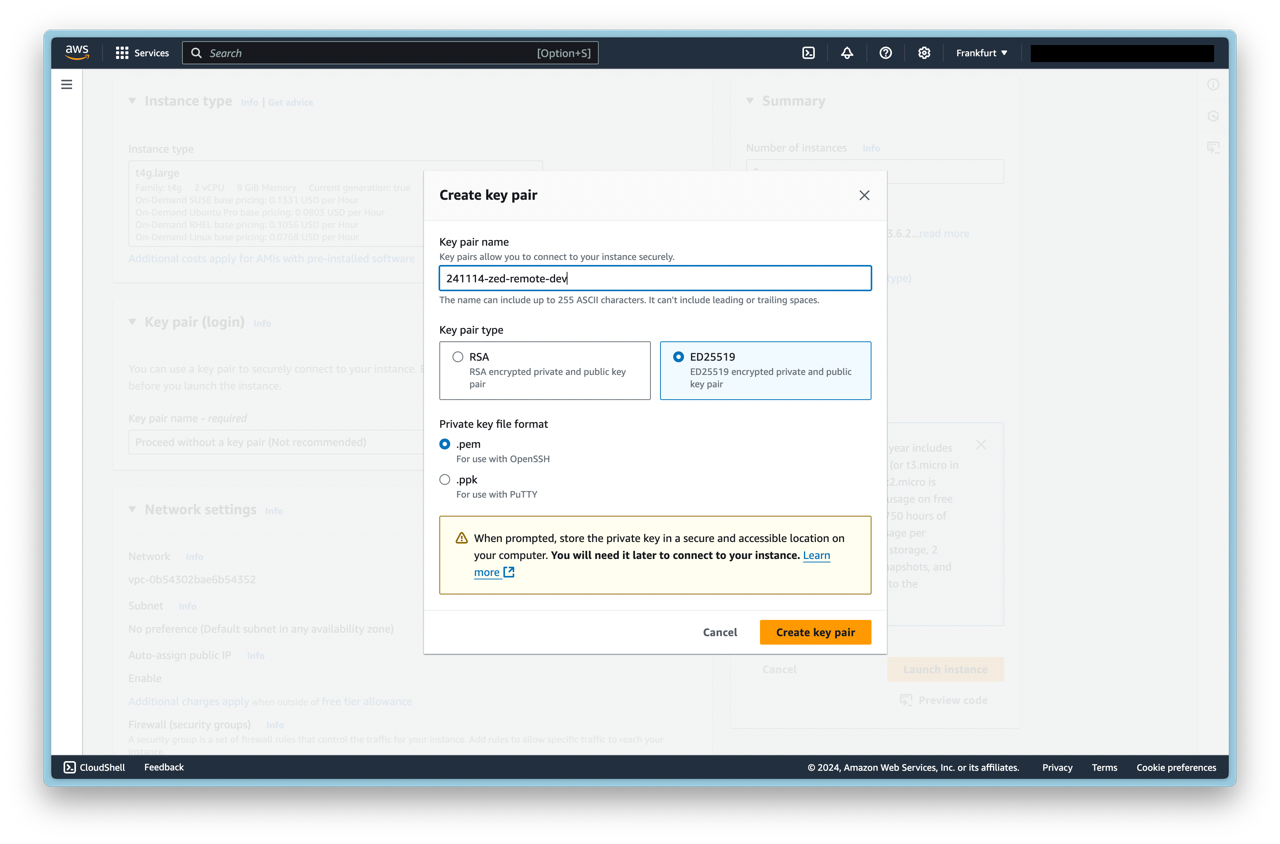The image size is (1280, 844).
Task: Select the .ppk private key file format
Action: point(444,479)
